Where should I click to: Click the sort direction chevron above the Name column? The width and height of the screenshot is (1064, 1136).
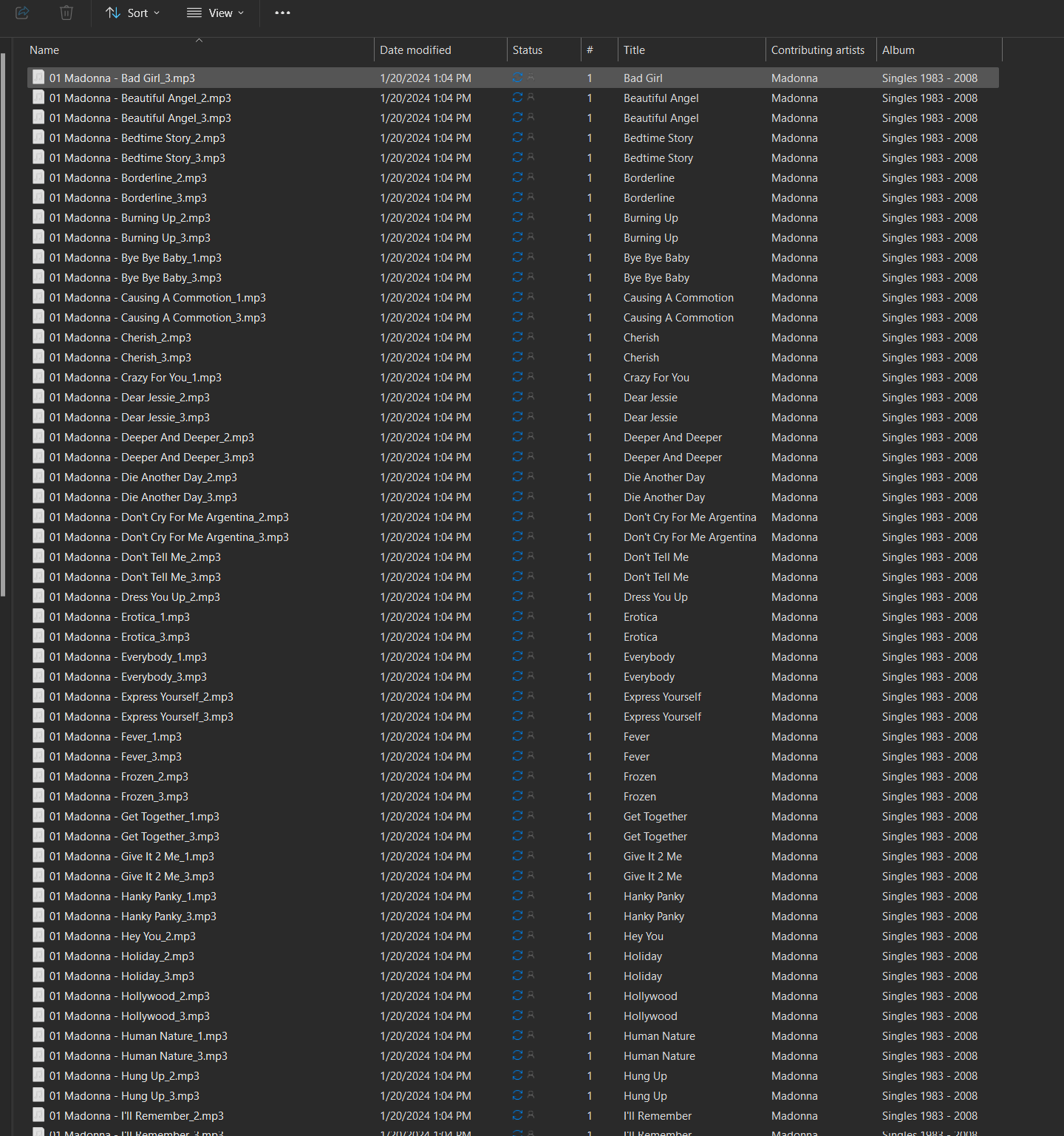[x=199, y=41]
